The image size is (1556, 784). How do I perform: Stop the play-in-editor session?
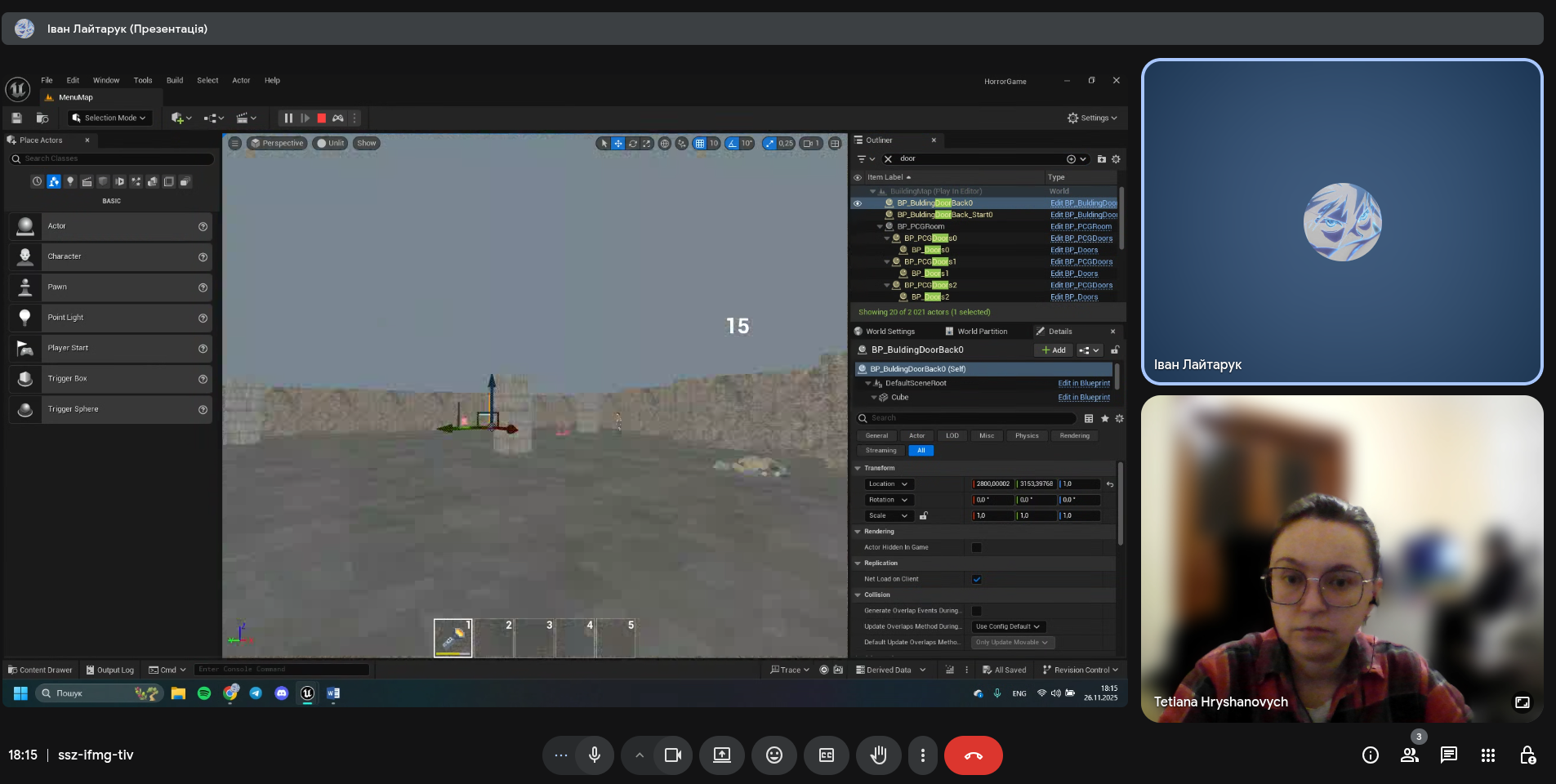click(321, 118)
